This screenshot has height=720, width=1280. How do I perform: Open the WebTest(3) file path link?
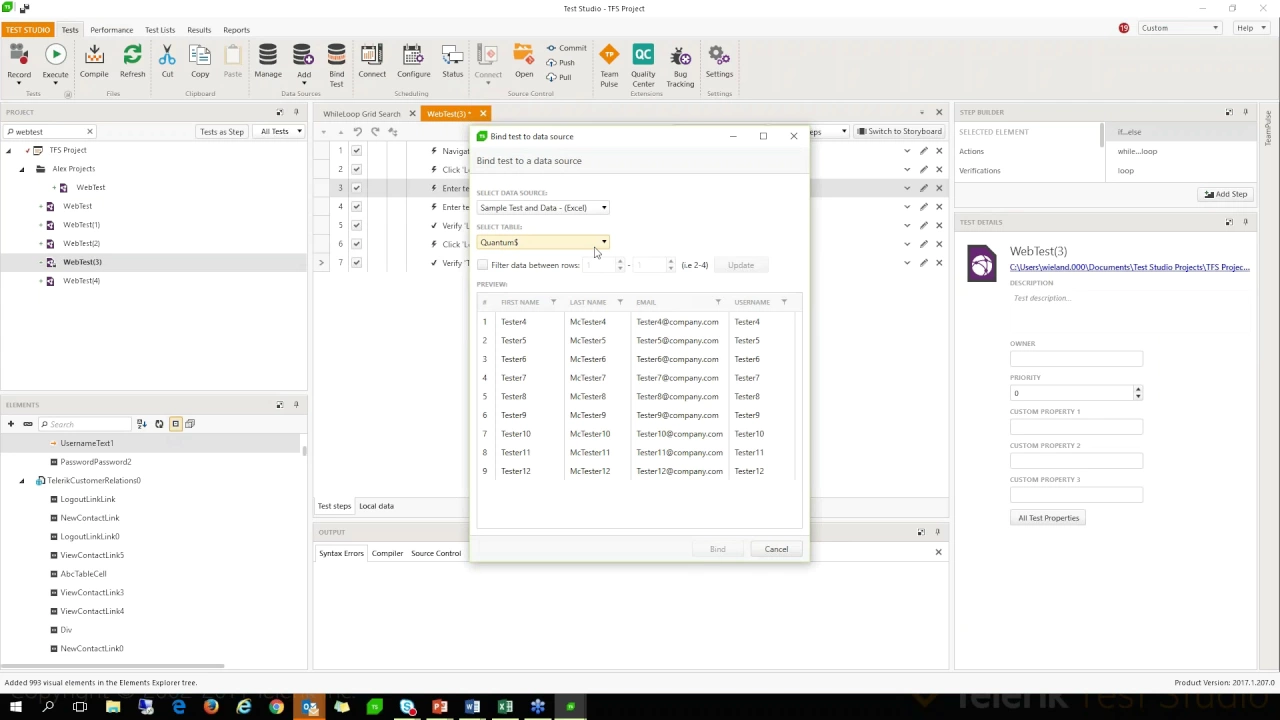[1129, 267]
